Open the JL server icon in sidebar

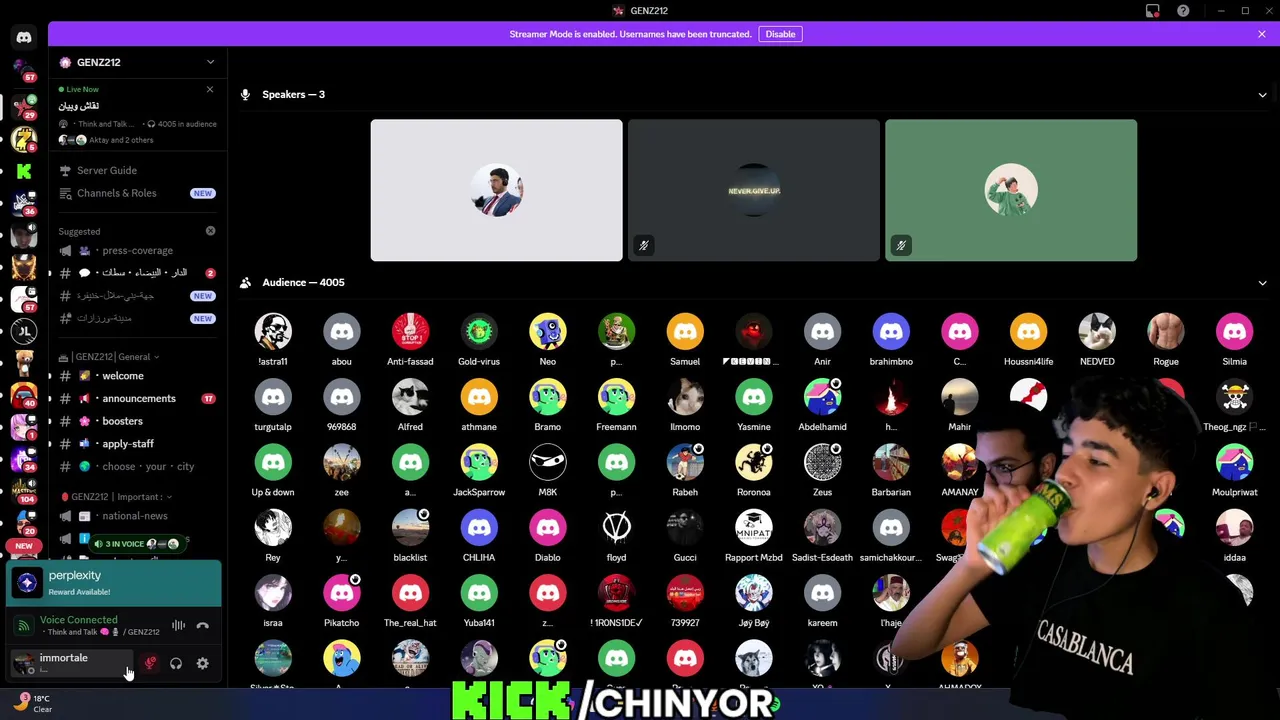pyautogui.click(x=24, y=331)
